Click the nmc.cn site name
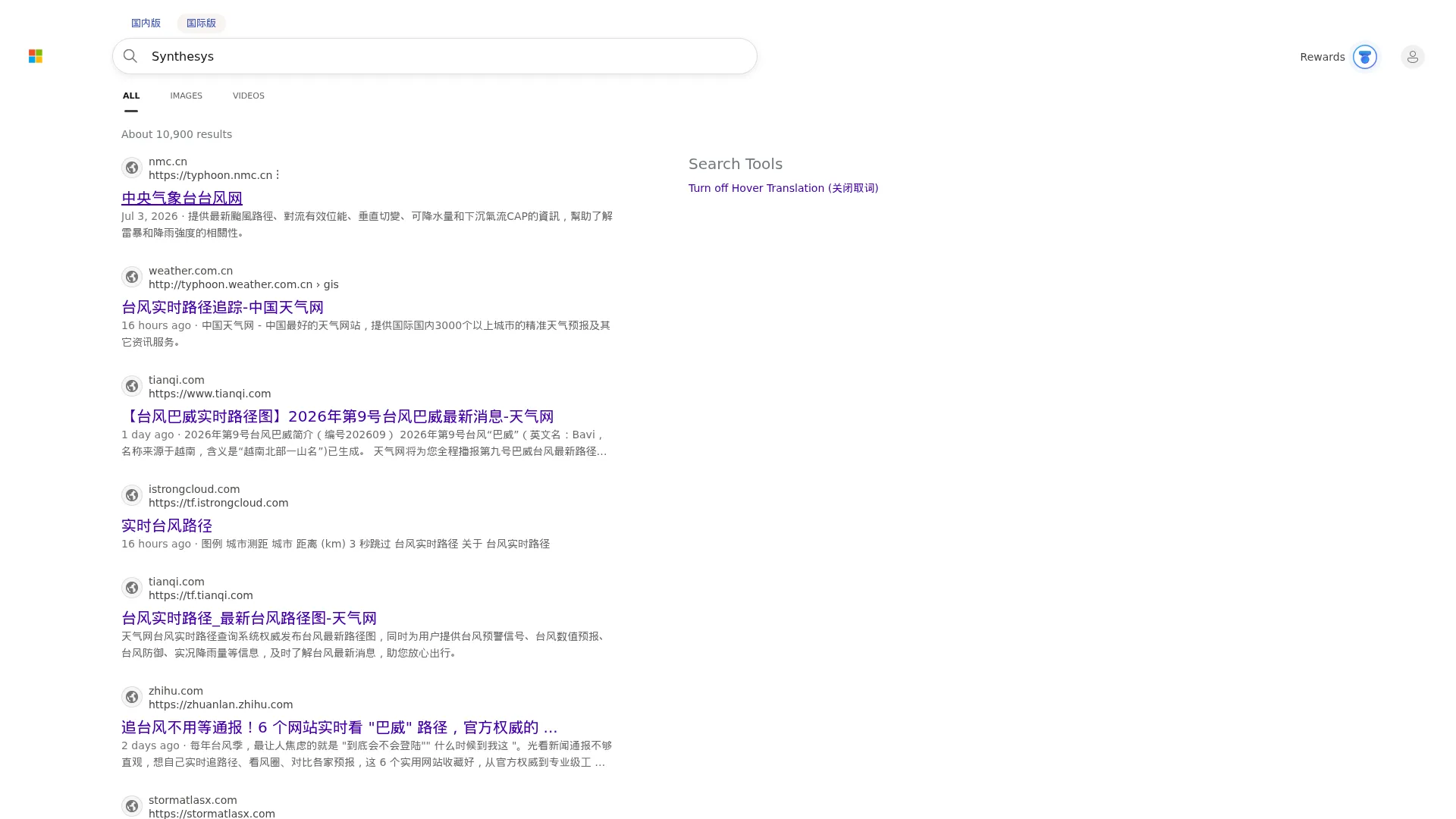The width and height of the screenshot is (1456, 819). [168, 162]
